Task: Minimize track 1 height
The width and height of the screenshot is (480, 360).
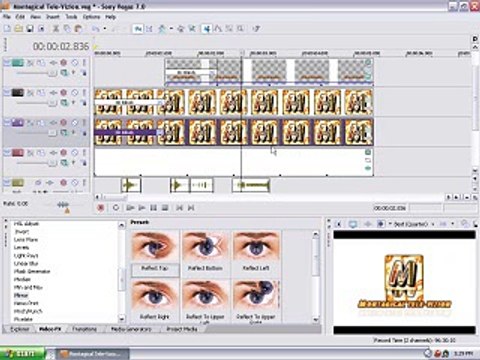Action: tap(7, 62)
